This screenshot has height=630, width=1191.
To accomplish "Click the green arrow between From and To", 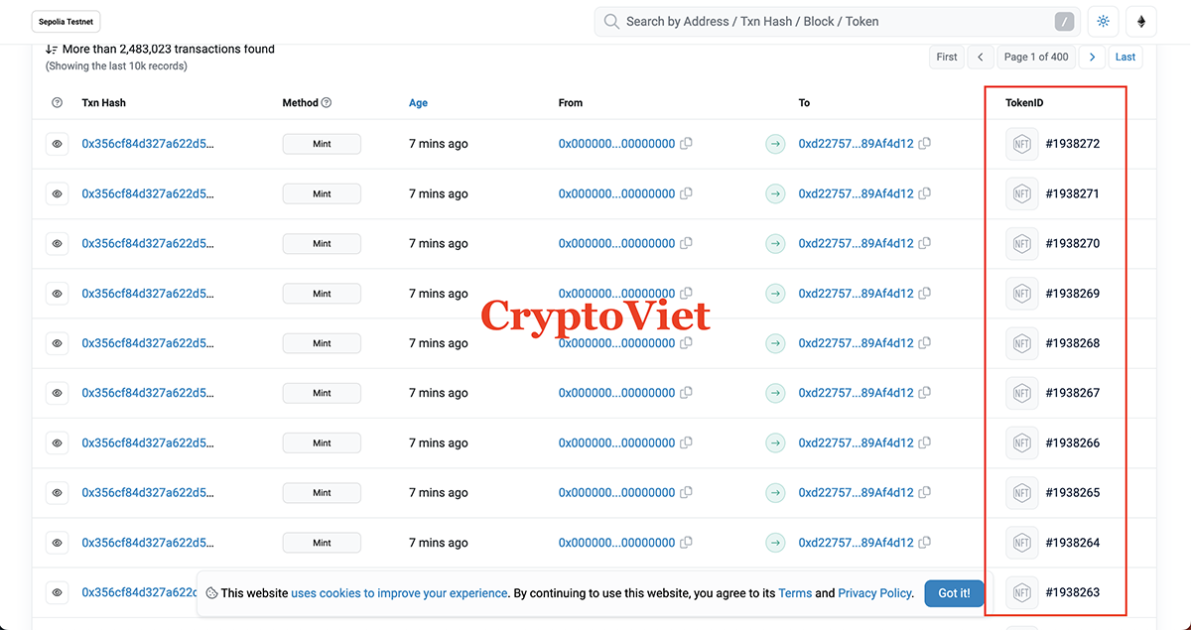I will point(775,143).
